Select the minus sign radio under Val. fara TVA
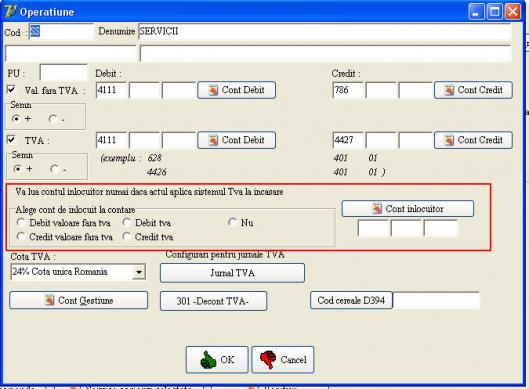 52,119
